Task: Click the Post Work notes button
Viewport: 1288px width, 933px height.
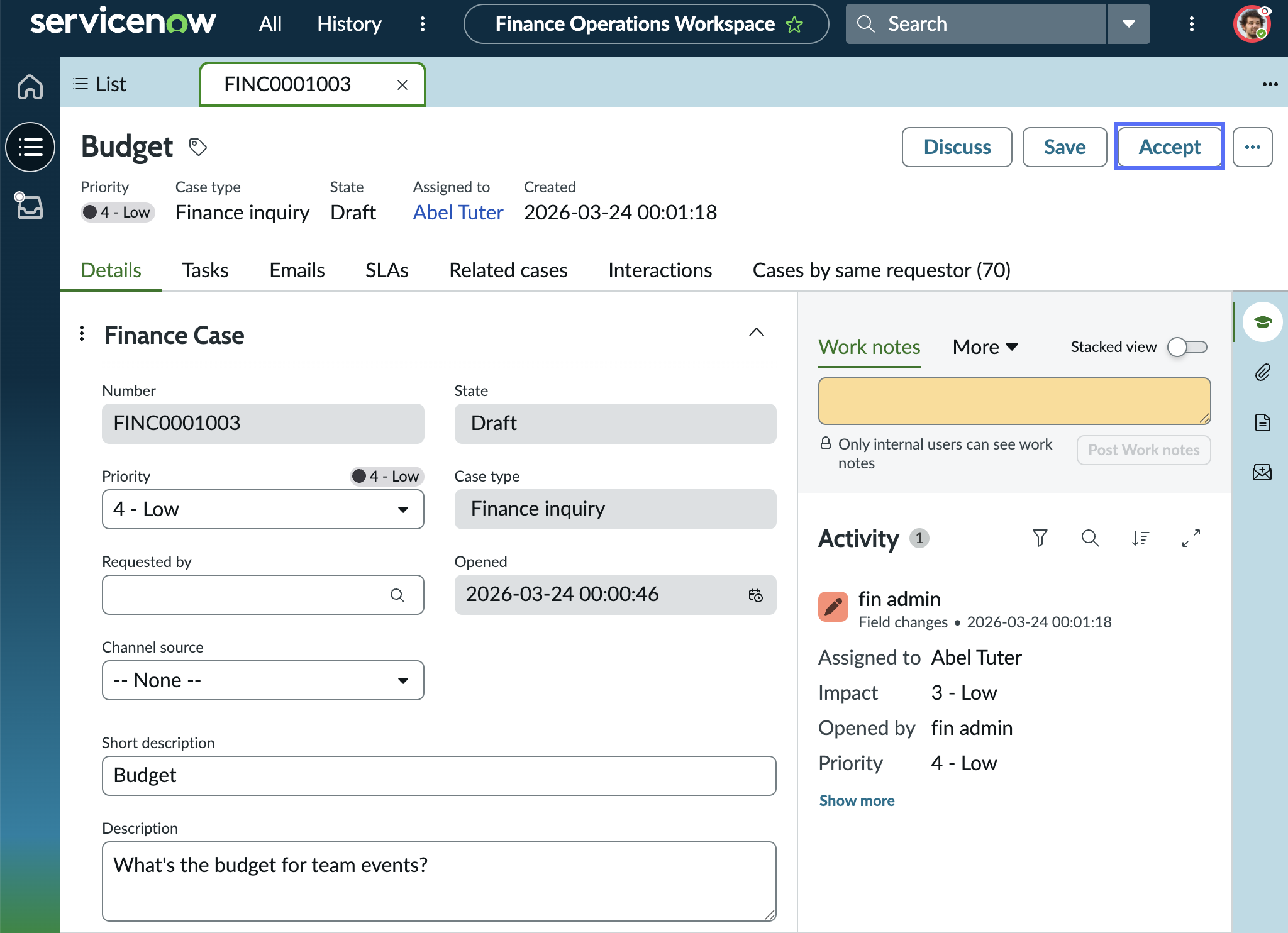Action: [x=1144, y=450]
